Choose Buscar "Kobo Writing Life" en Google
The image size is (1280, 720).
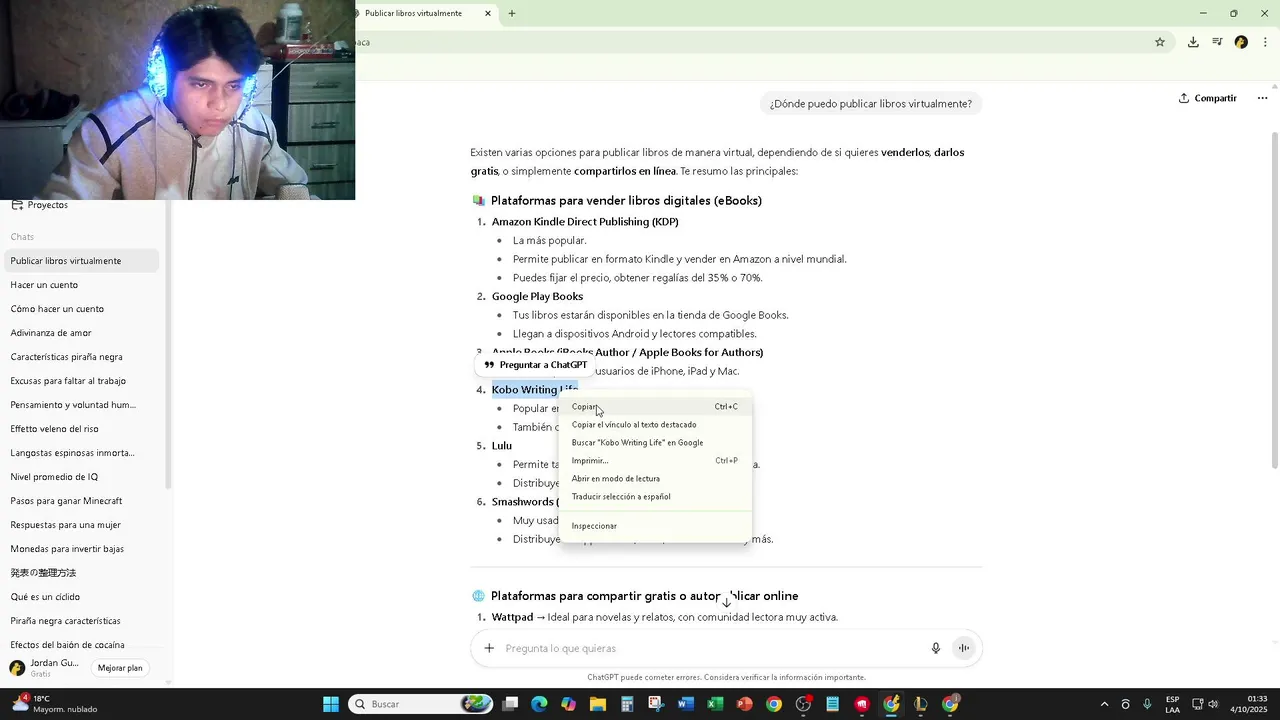655,443
